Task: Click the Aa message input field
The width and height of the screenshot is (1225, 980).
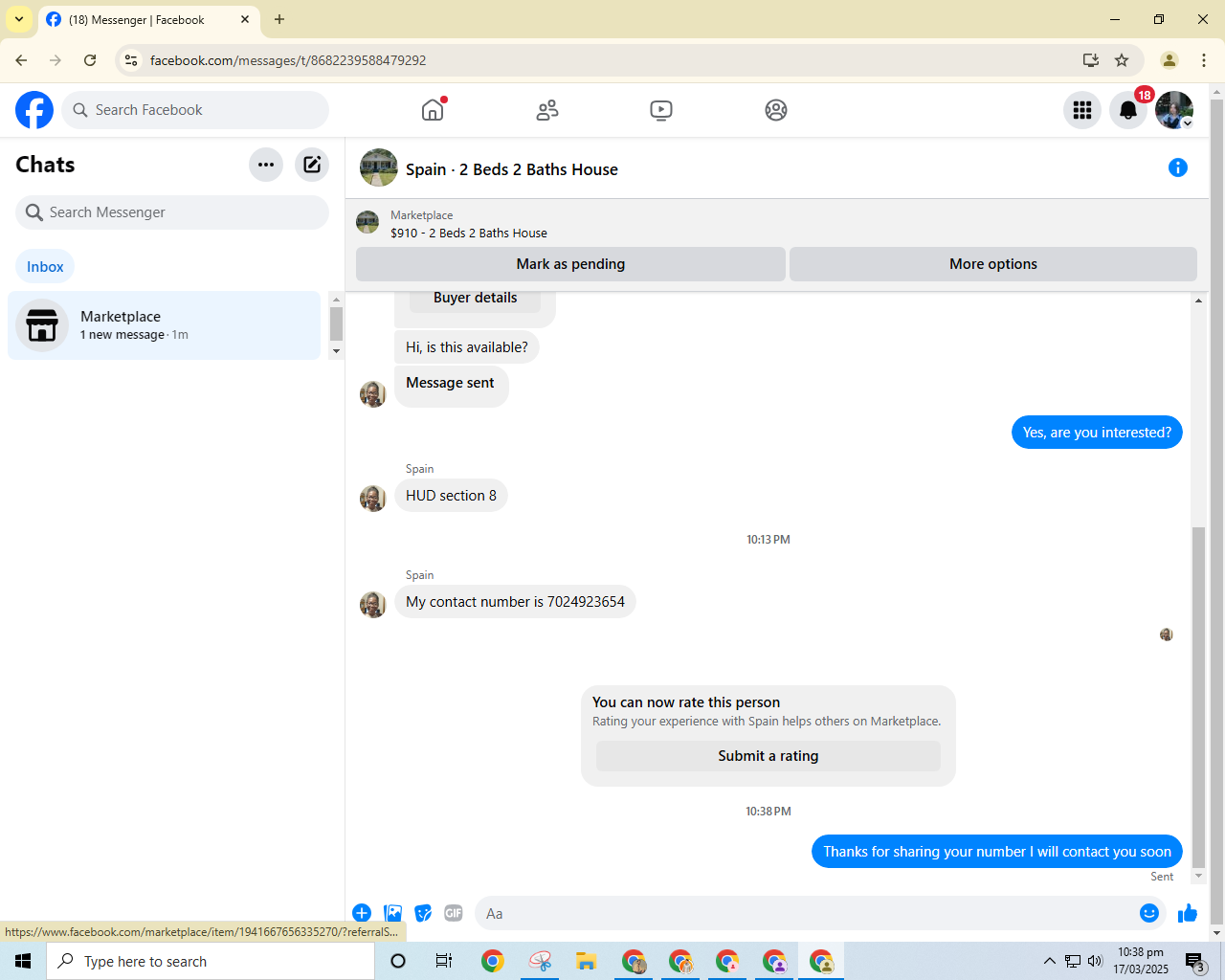Action: click(x=804, y=913)
